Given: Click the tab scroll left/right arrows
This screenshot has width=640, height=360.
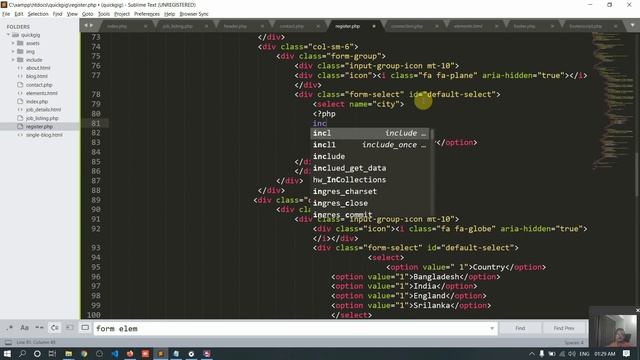Looking at the screenshot, I should (89, 25).
